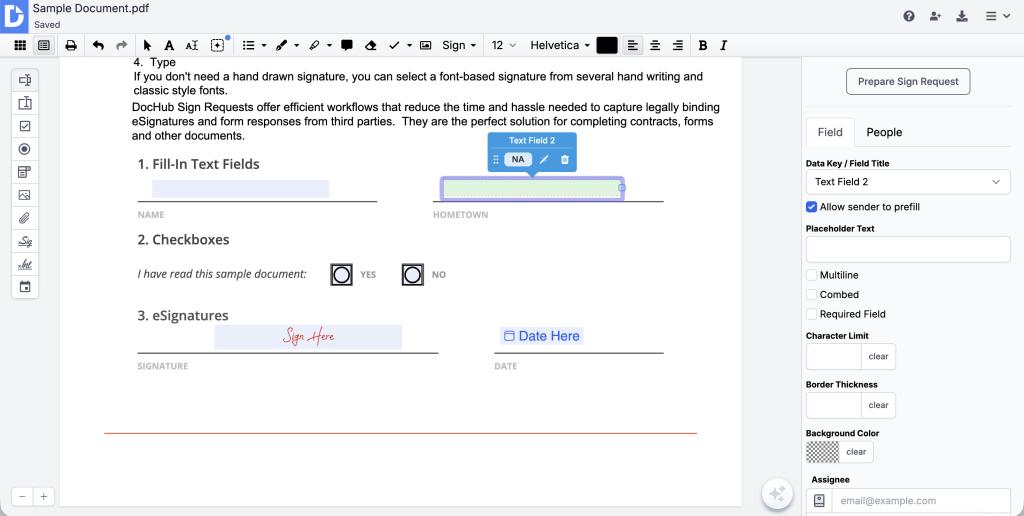Viewport: 1024px width, 516px height.
Task: Add an initials field from sidebar
Action: point(25,264)
